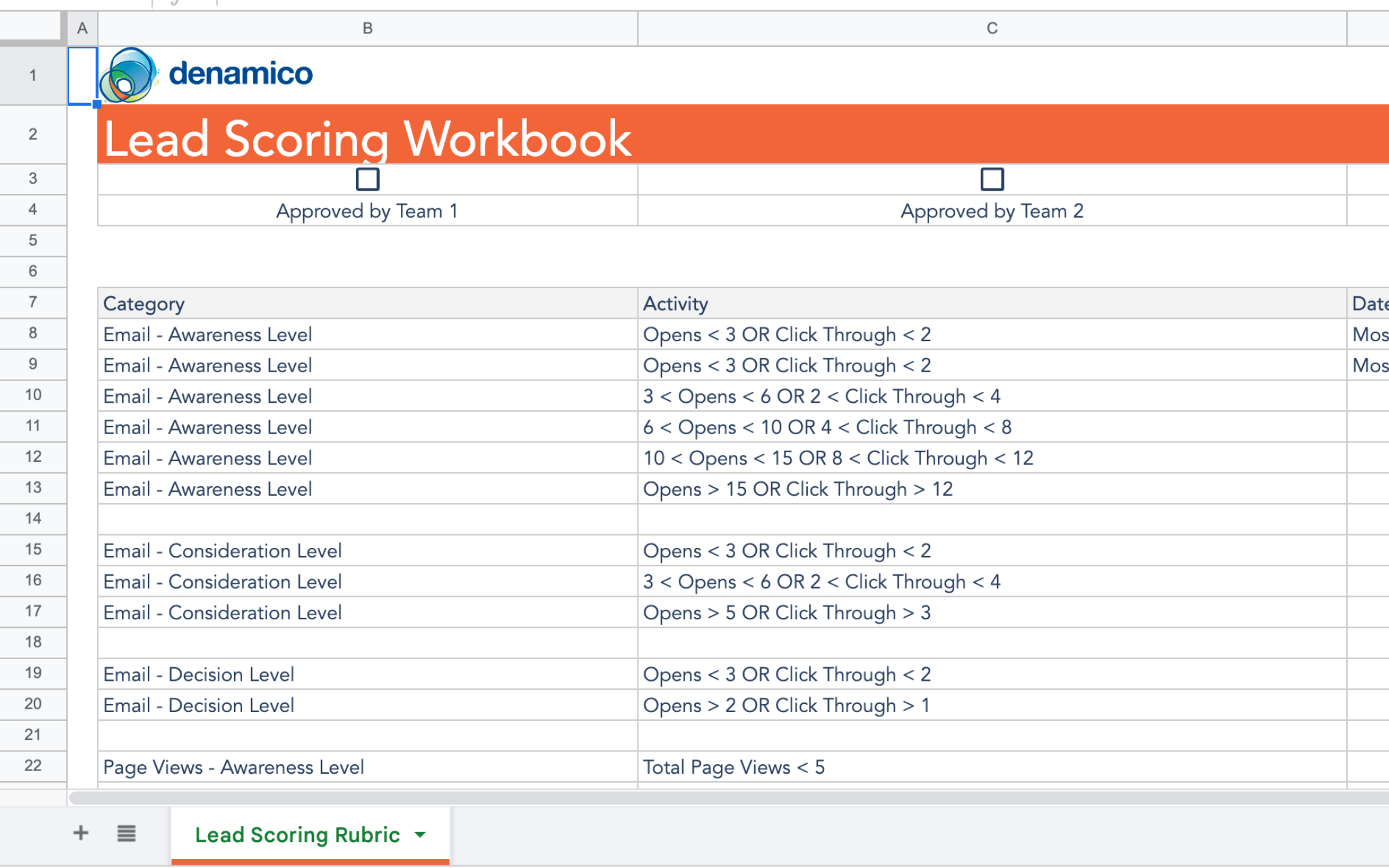This screenshot has height=868, width=1389.
Task: Click the Page Views - Awareness Level cell
Action: pyautogui.click(x=233, y=766)
